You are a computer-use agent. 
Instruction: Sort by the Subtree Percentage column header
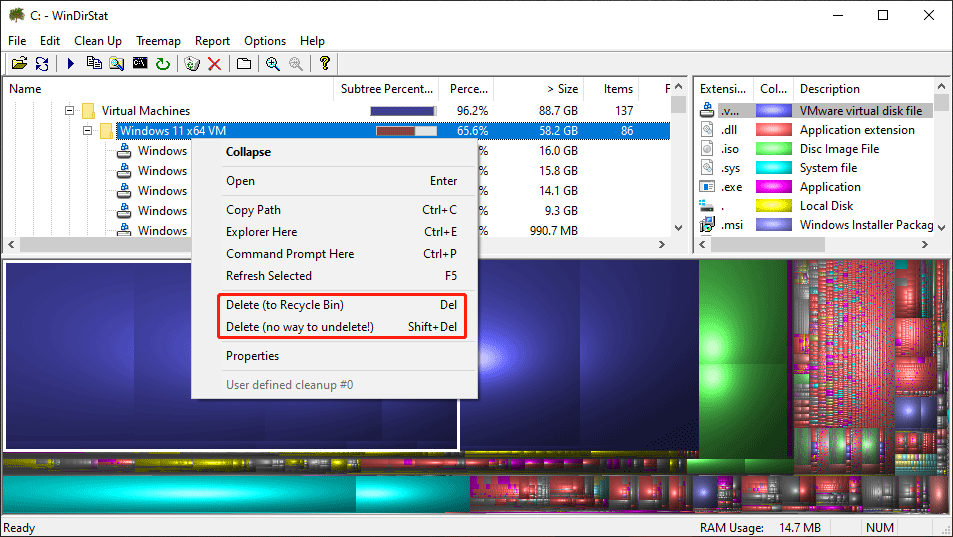click(x=387, y=89)
